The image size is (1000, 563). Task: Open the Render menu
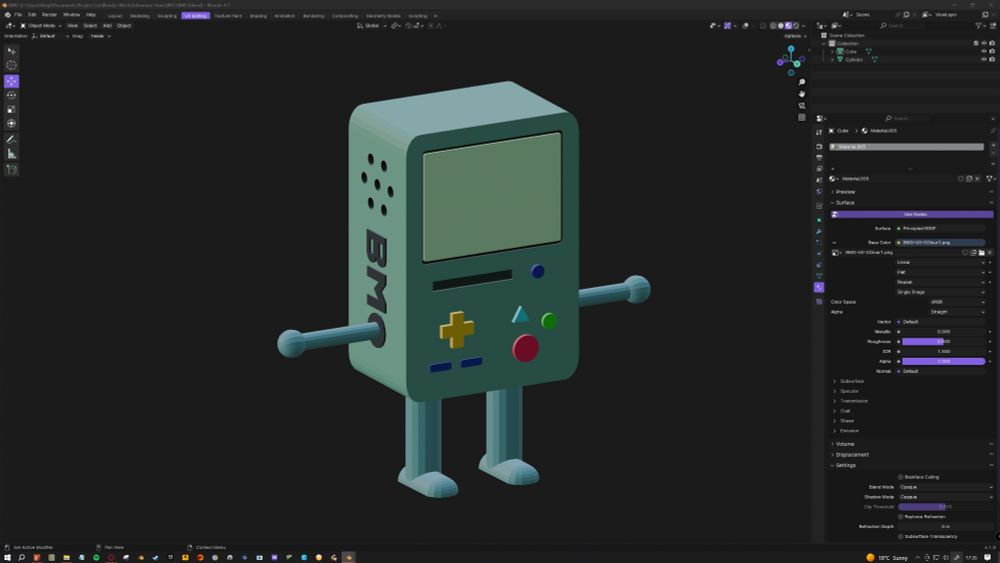(x=49, y=15)
